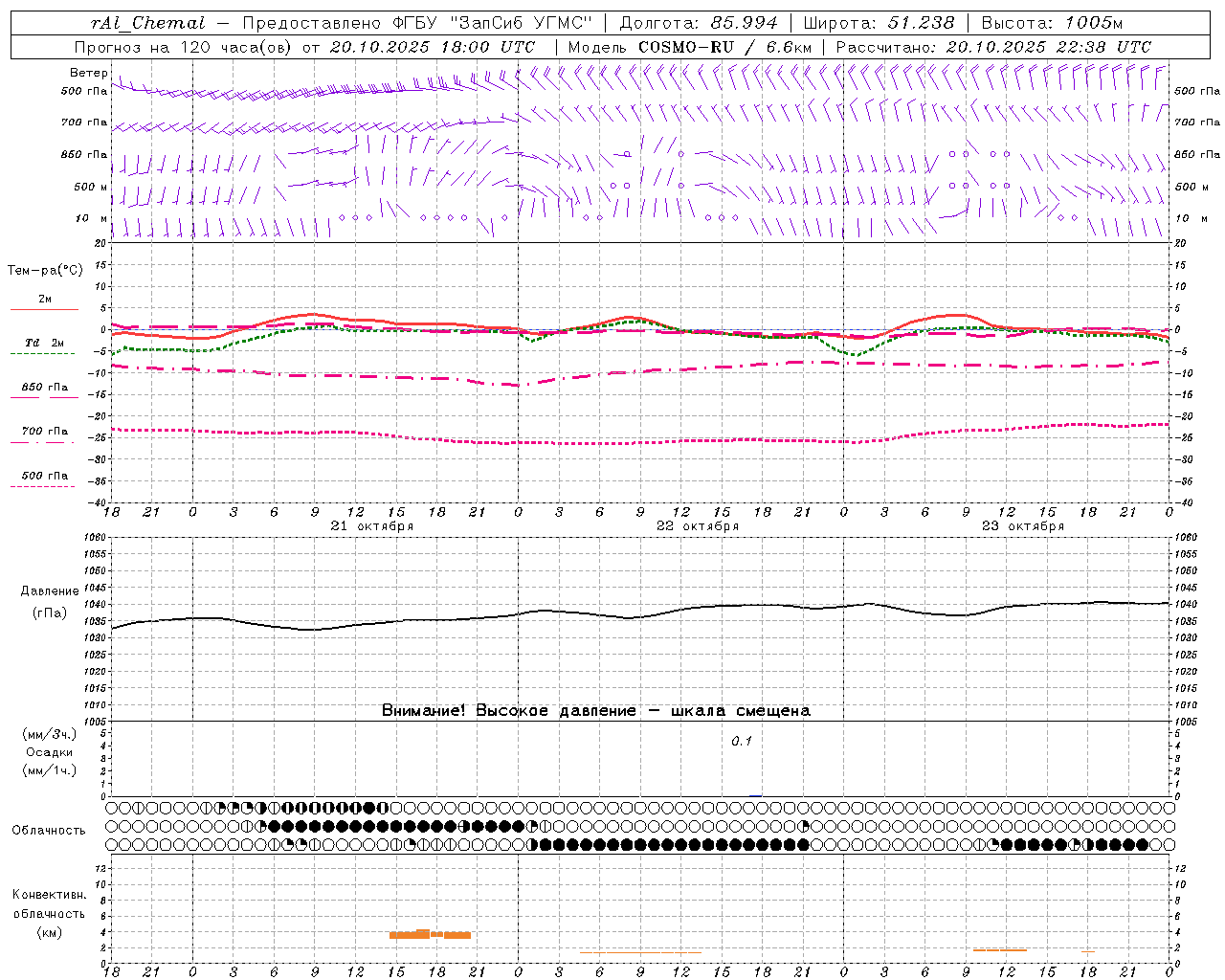
Task: Click the "(гПа)" unit label under Давление
Action: (x=50, y=613)
